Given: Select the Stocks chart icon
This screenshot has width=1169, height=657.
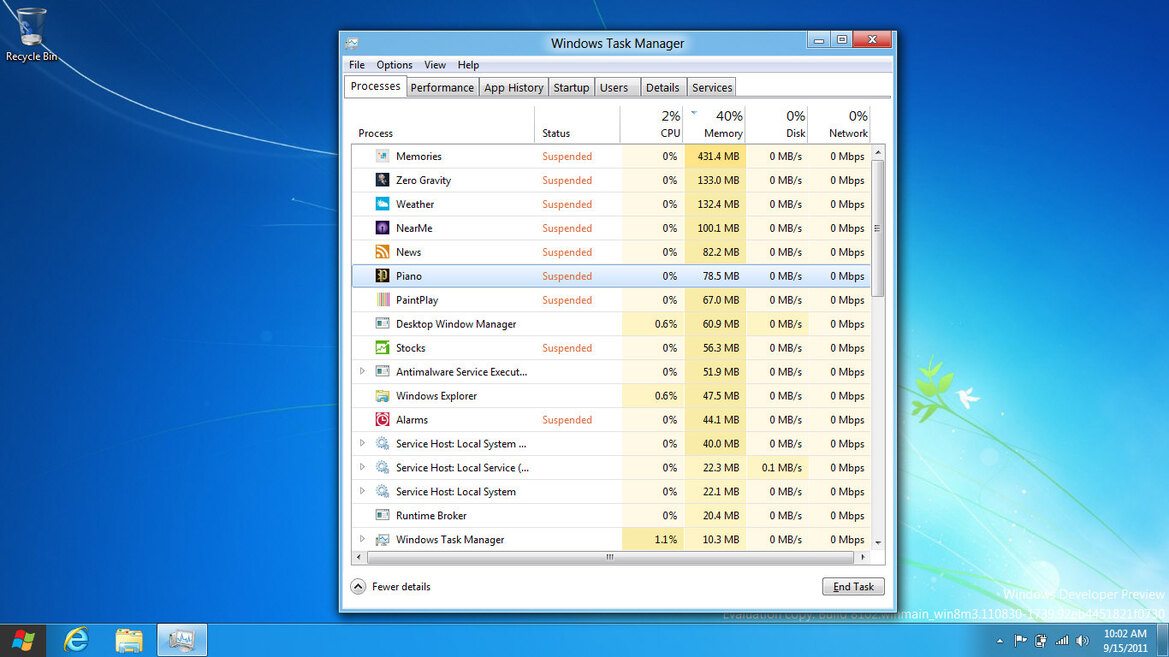Looking at the screenshot, I should click(382, 348).
